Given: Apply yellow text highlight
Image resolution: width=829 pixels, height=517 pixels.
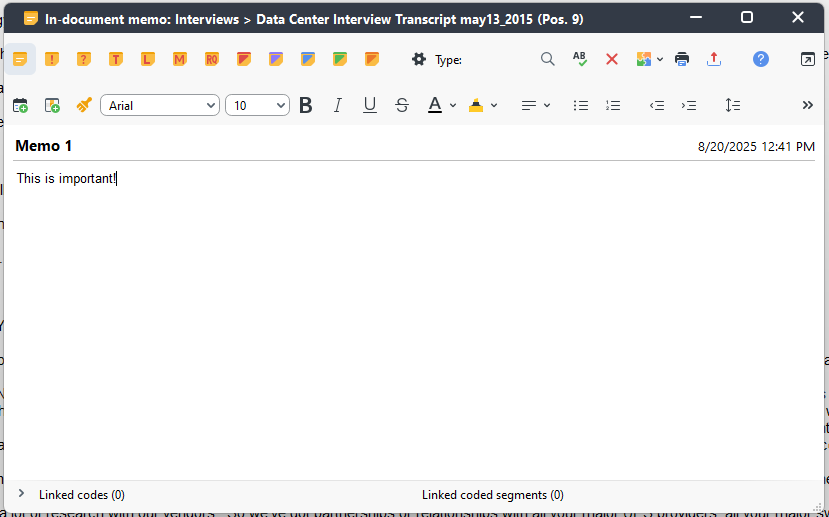Looking at the screenshot, I should click(476, 105).
